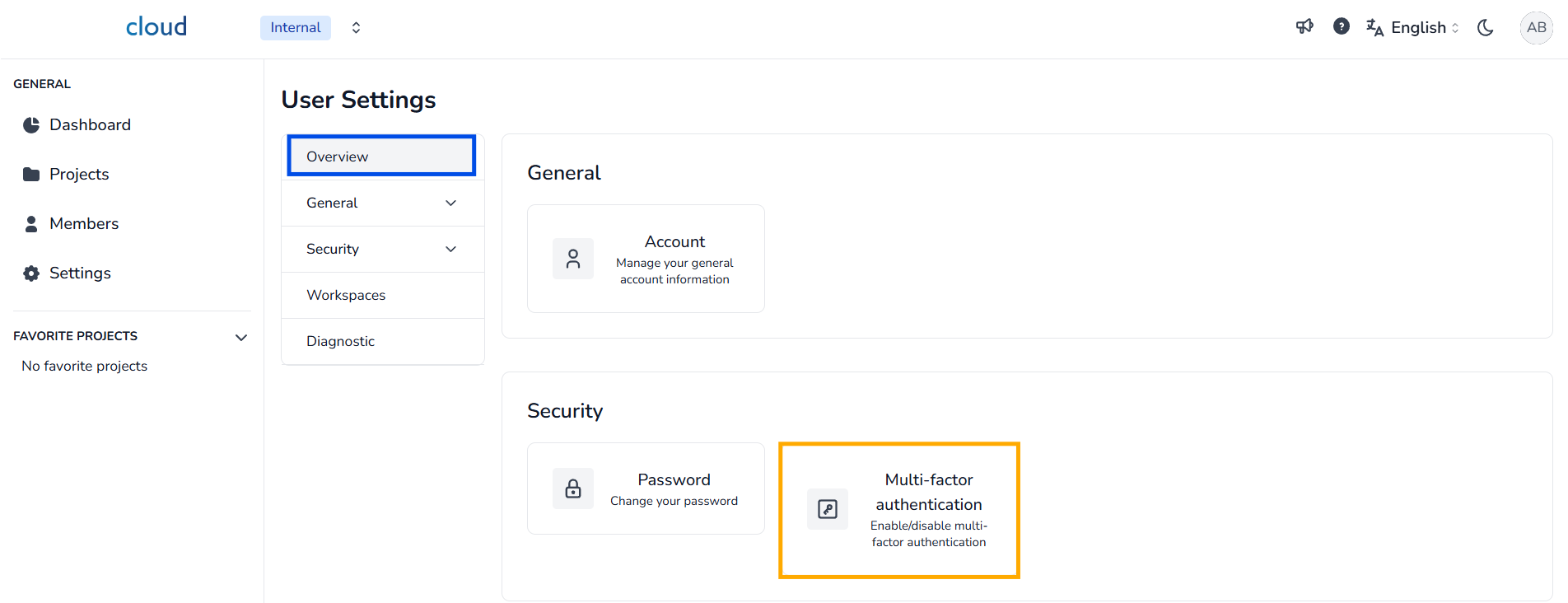1568x603 pixels.
Task: Click the Projects folder icon
Action: (31, 175)
